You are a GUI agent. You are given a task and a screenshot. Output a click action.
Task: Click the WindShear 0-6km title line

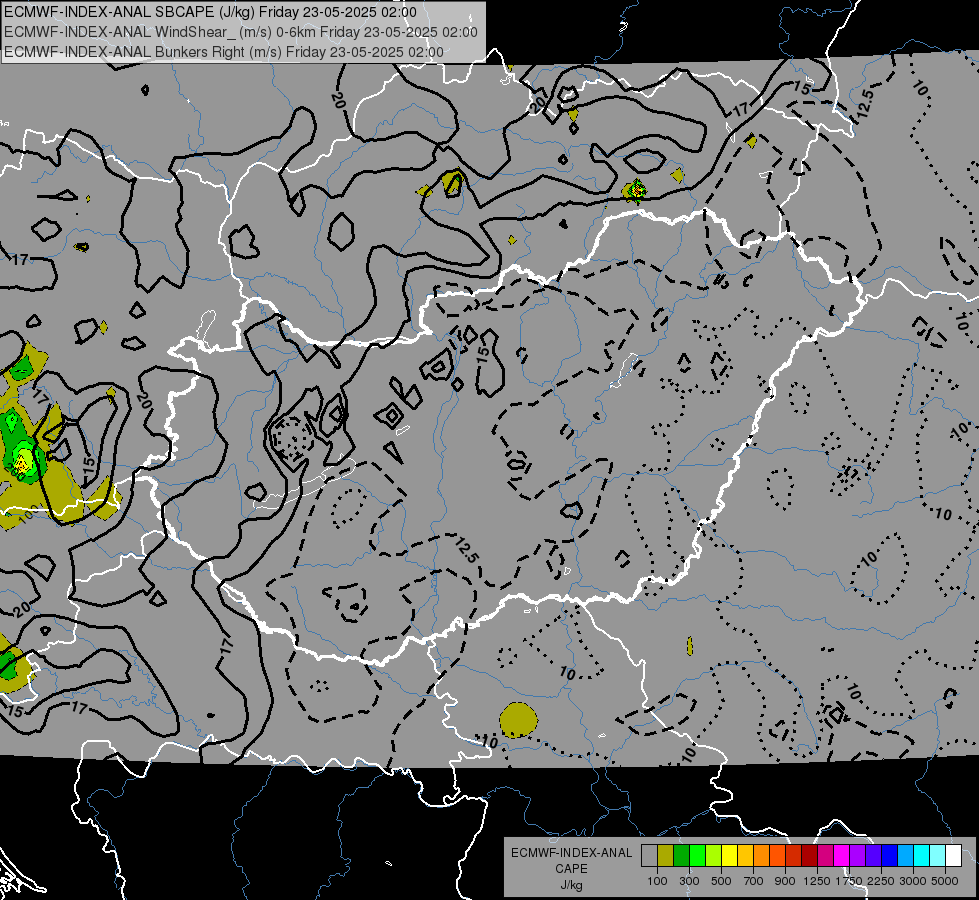(240, 32)
